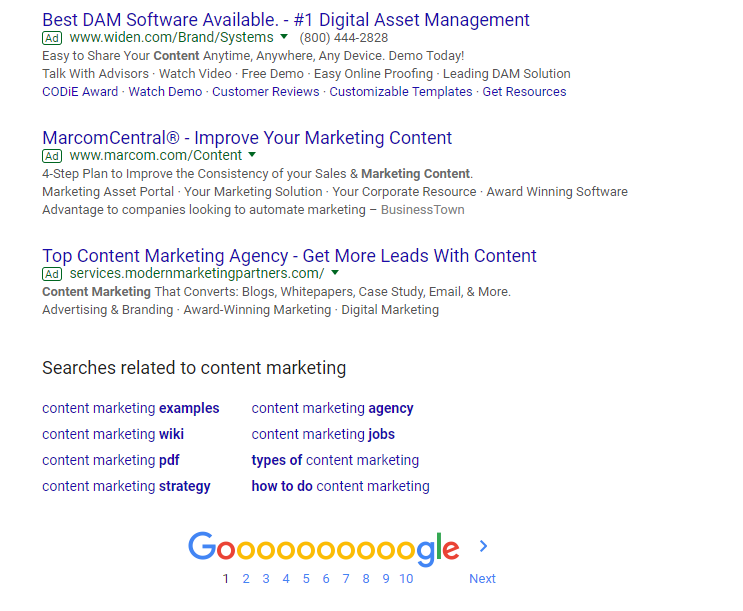The width and height of the screenshot is (743, 611).
Task: Click the Next pagination link
Action: [482, 579]
